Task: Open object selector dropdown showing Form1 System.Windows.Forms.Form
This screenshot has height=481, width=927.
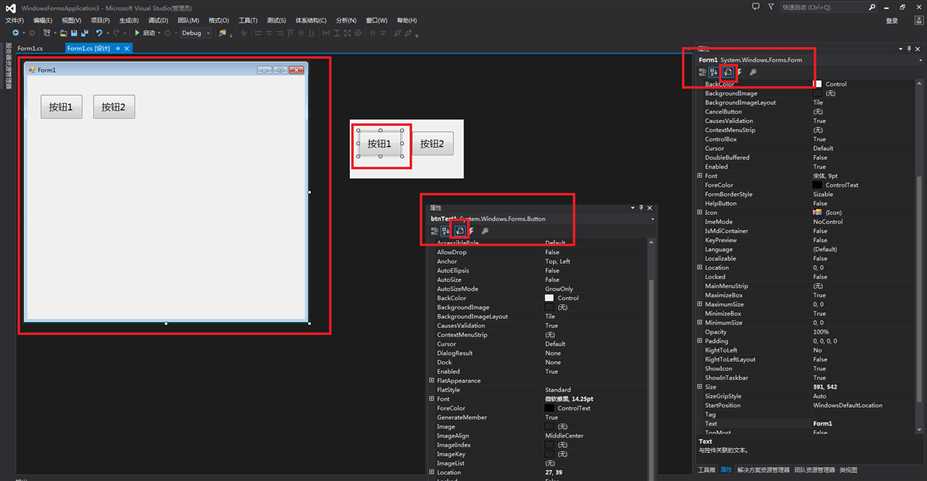Action: coord(920,60)
